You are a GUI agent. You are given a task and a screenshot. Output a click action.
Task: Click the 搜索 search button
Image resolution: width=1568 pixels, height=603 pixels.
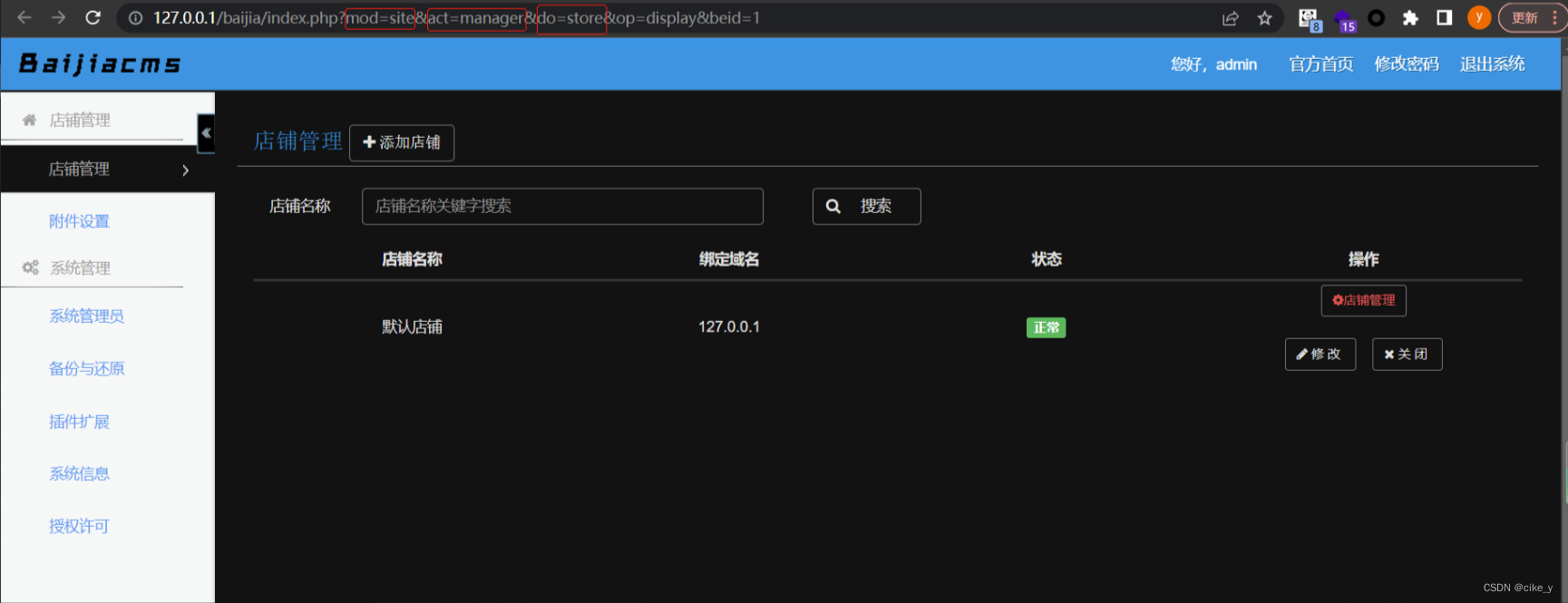point(866,206)
